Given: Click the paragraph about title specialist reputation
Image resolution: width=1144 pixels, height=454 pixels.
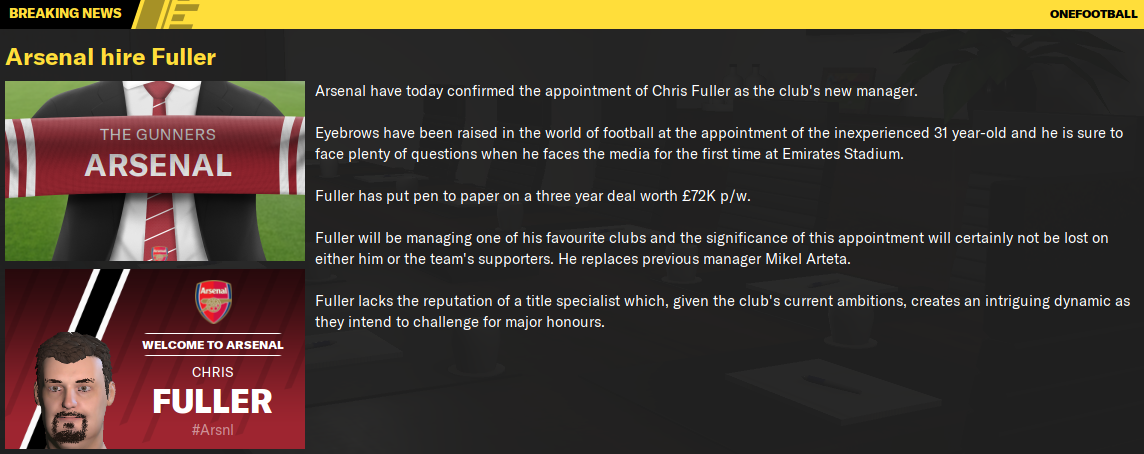Looking at the screenshot, I should coord(721,312).
